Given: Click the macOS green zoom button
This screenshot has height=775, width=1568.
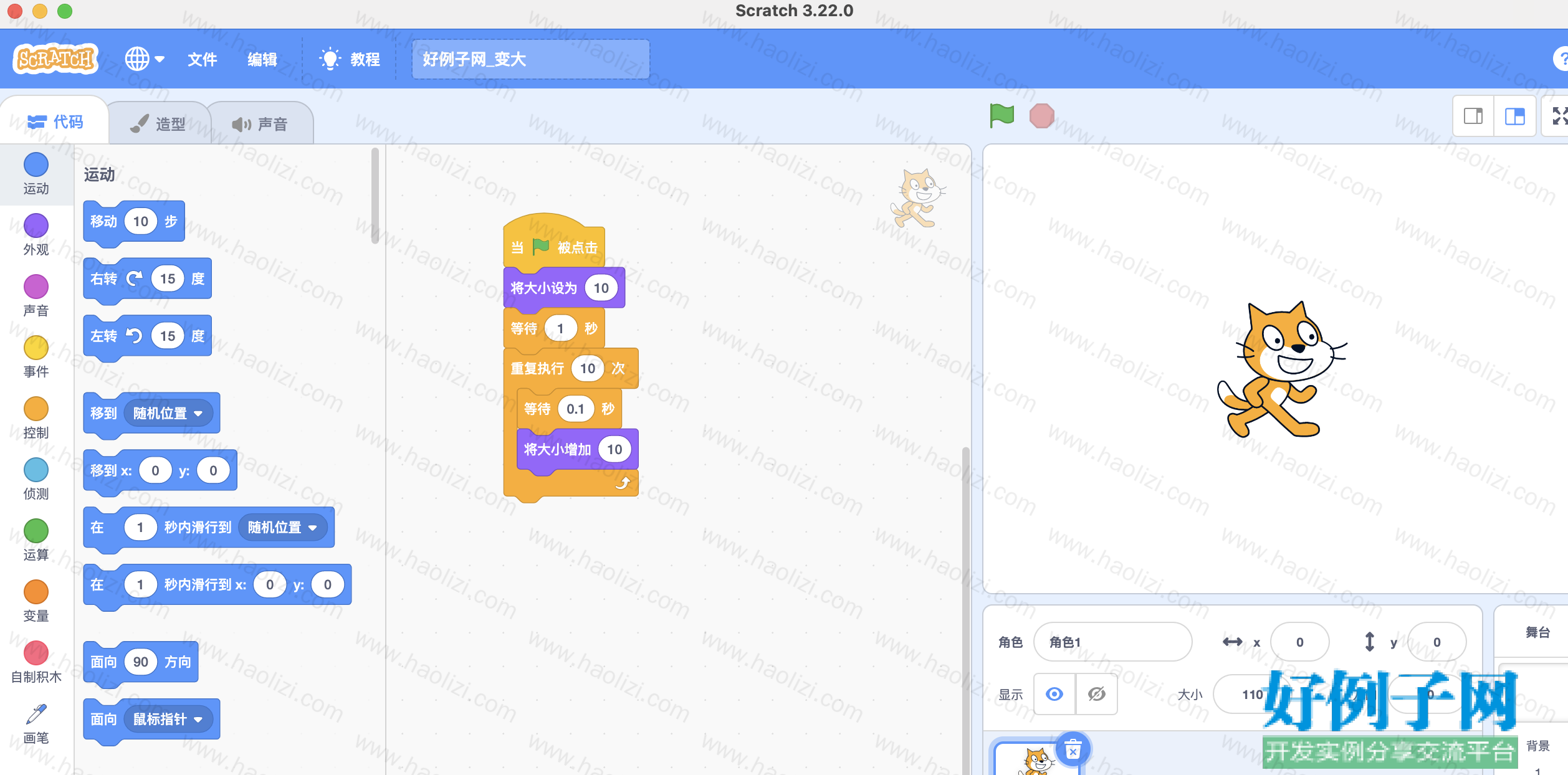Looking at the screenshot, I should 64,11.
